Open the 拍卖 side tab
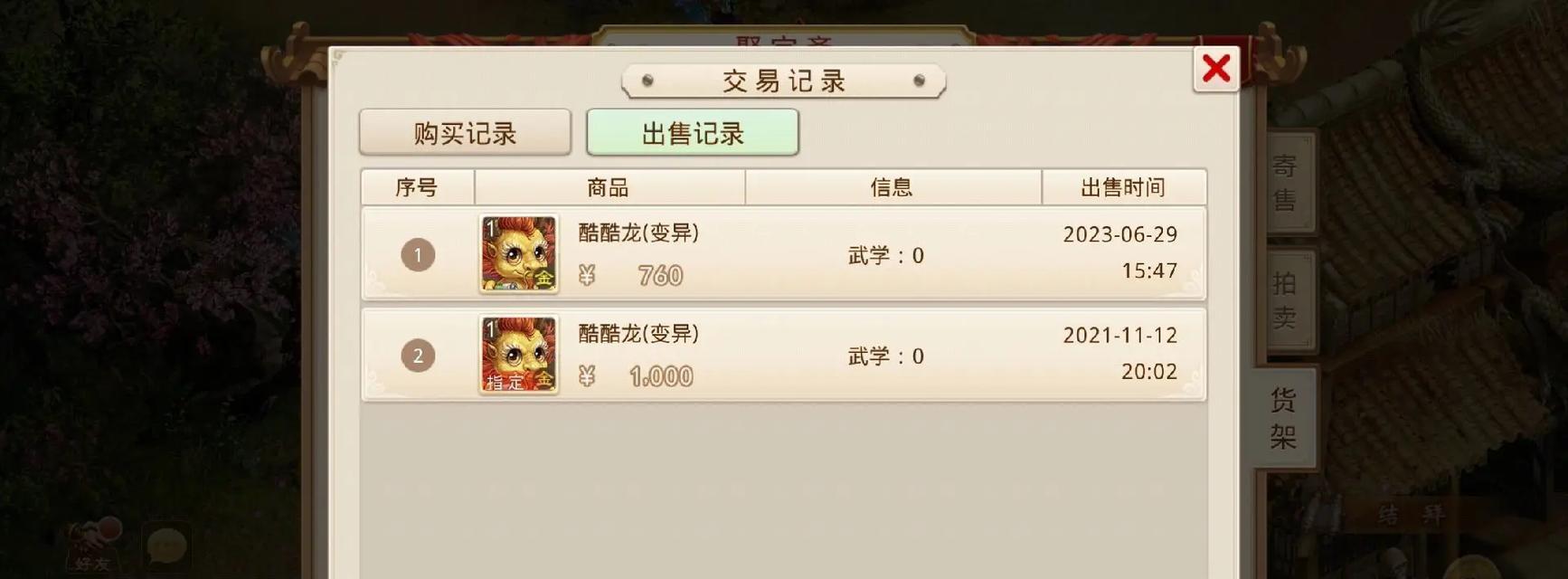Screen dimensions: 1568x579 click(1285, 300)
